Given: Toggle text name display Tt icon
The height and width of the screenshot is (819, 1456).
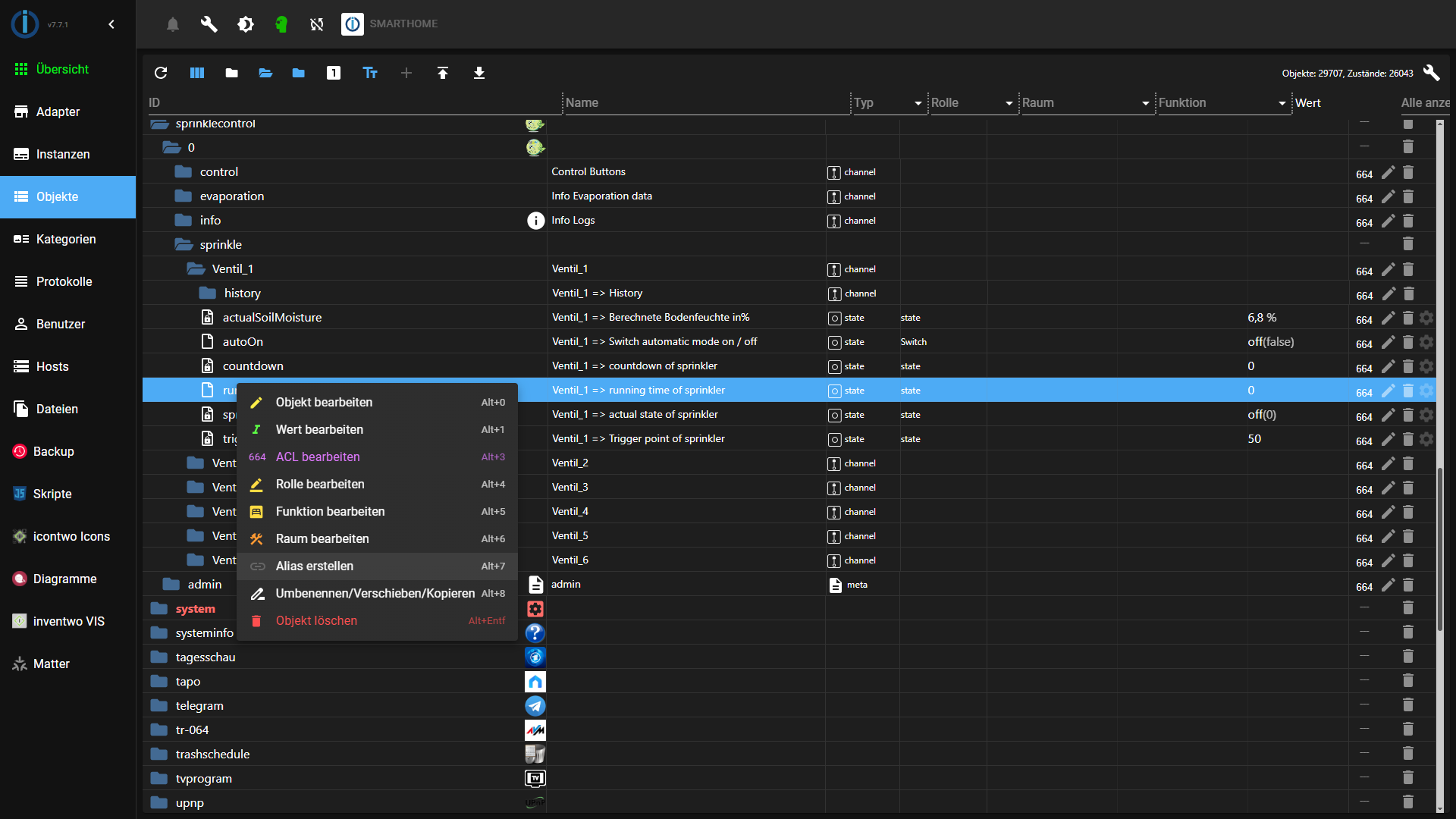Looking at the screenshot, I should (x=370, y=73).
